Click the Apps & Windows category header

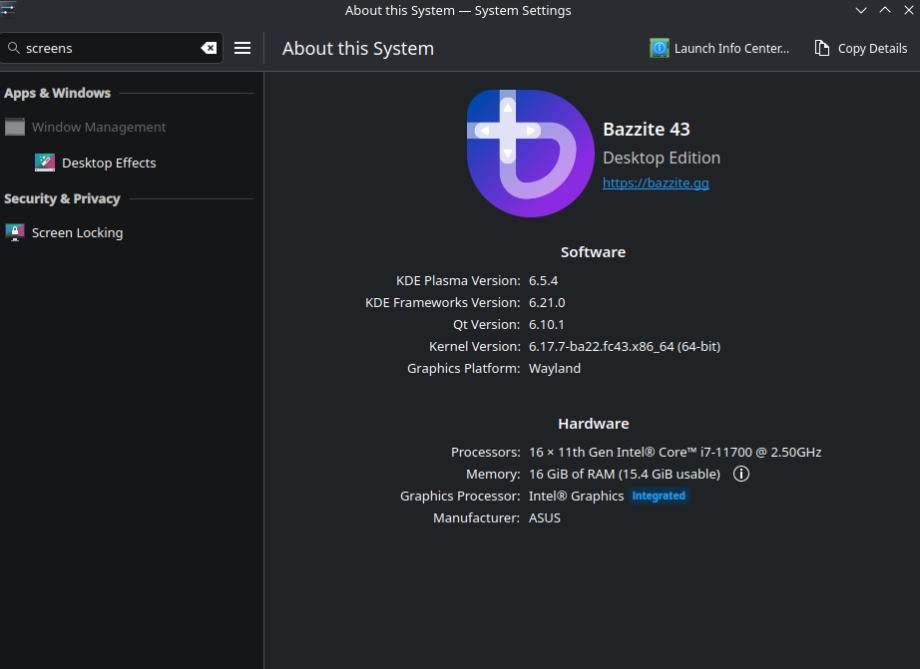click(58, 93)
